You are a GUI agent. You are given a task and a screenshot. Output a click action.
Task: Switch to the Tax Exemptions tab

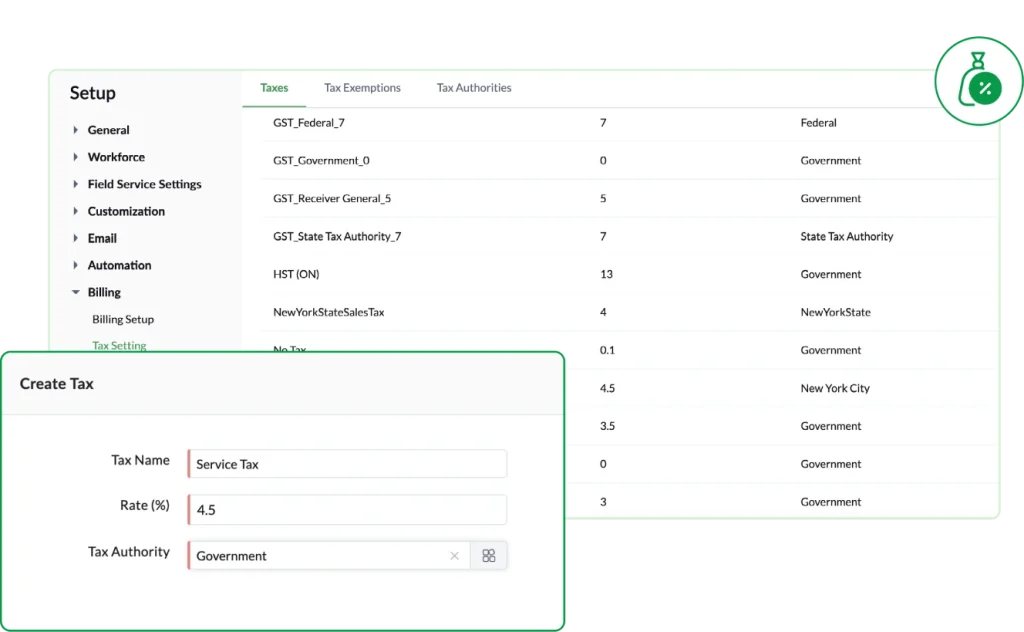(362, 88)
